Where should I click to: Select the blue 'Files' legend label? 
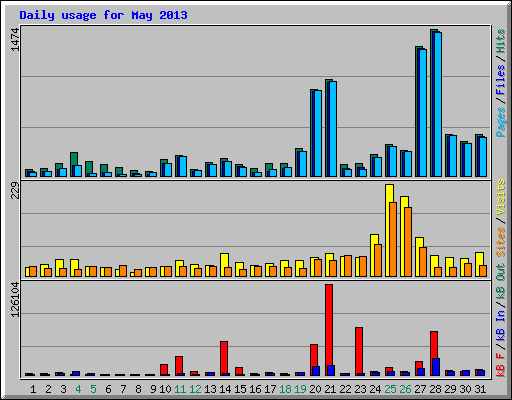point(501,80)
